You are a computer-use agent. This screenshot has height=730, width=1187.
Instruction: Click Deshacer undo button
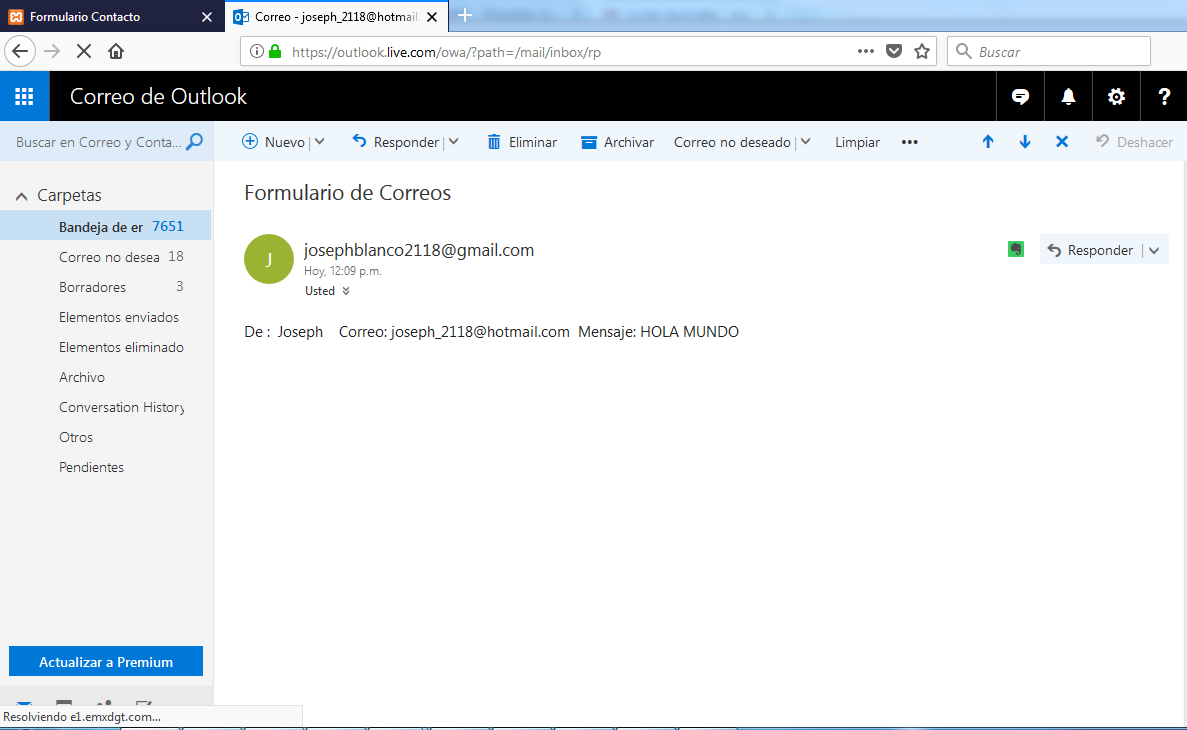[x=1134, y=142]
